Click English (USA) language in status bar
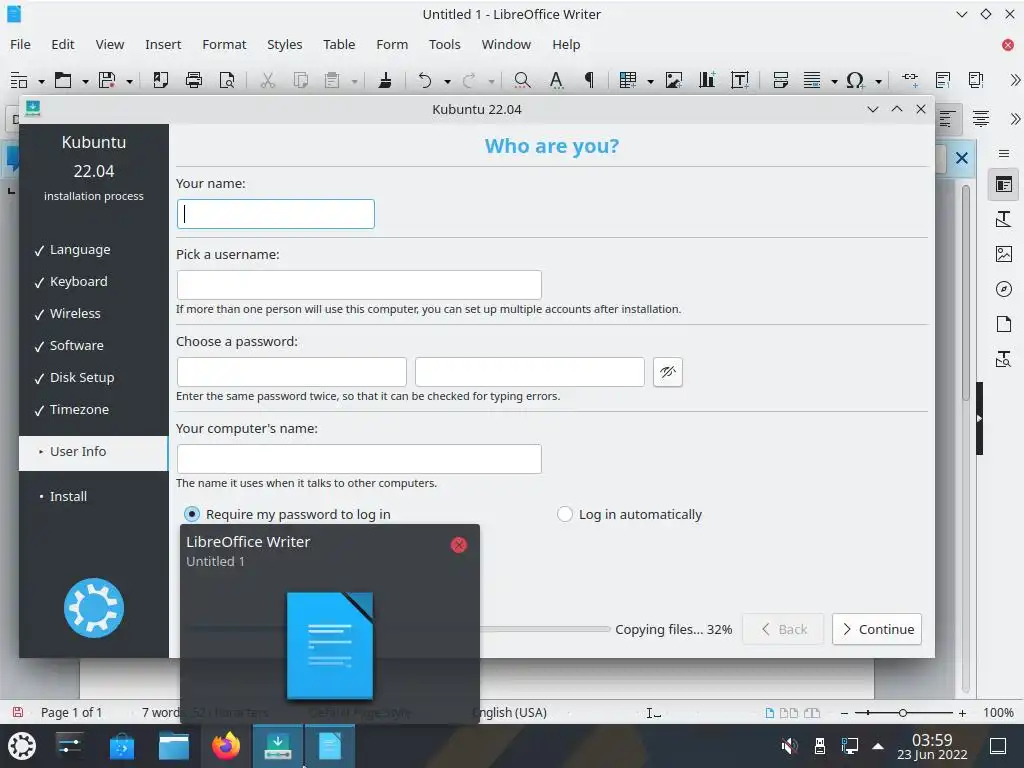1024x768 pixels. 509,713
